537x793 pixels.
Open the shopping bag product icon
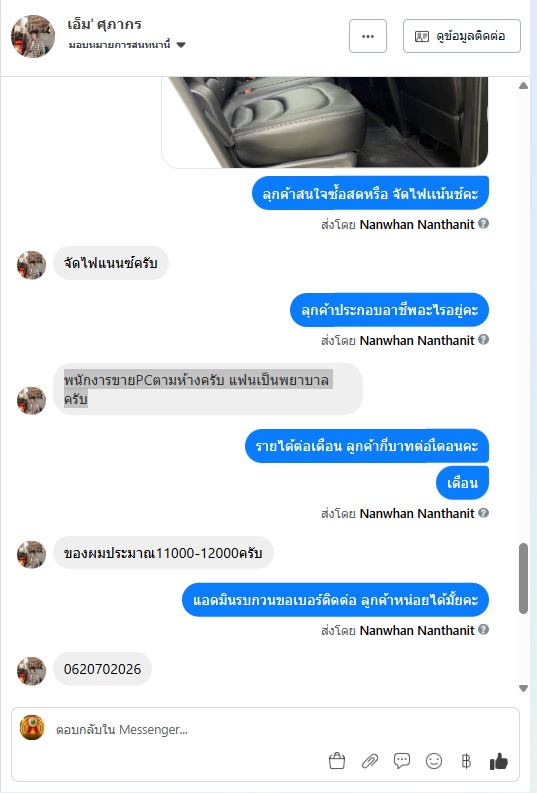[337, 761]
